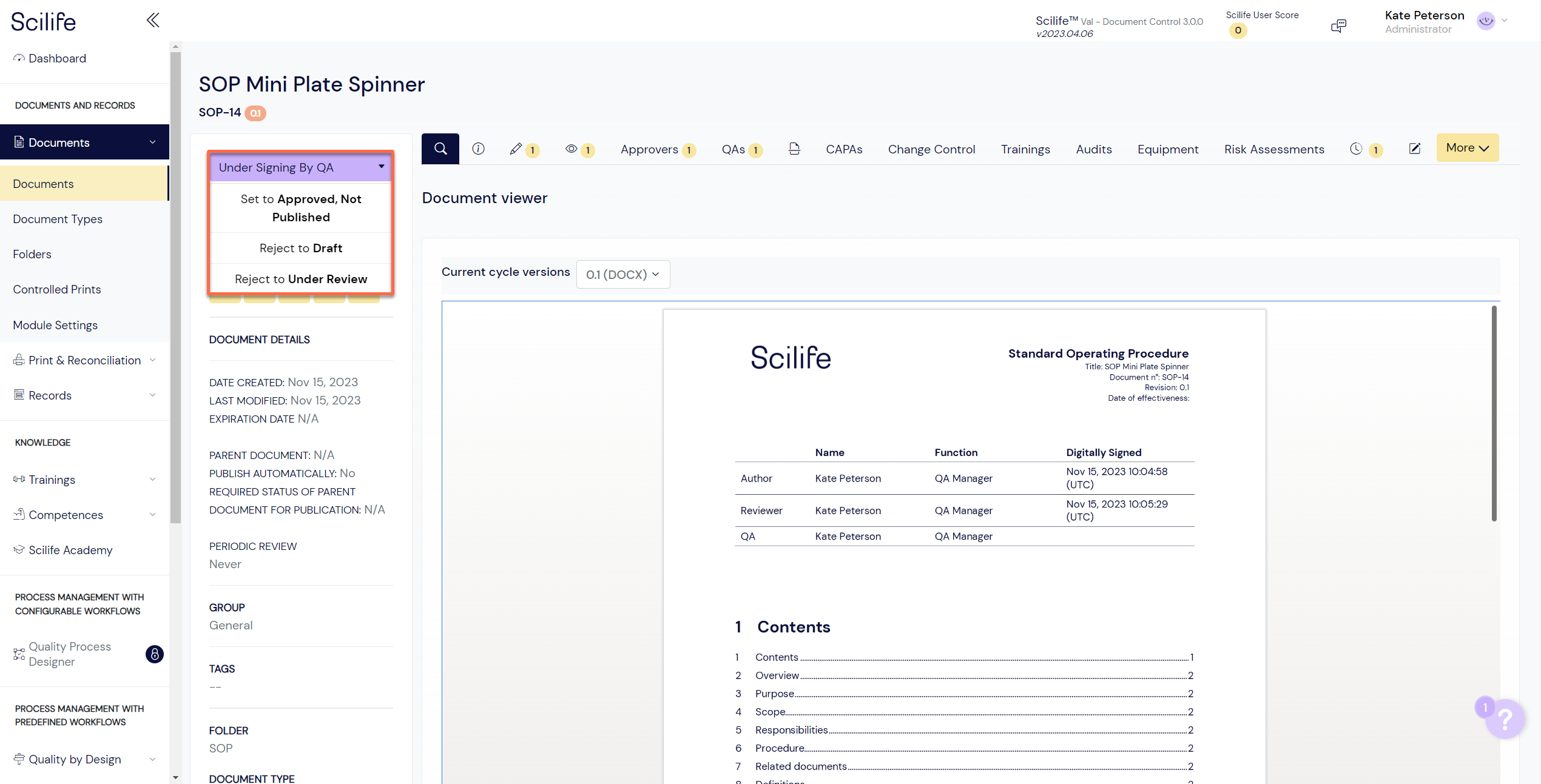
Task: Click Procedure entry in document contents
Action: (780, 748)
